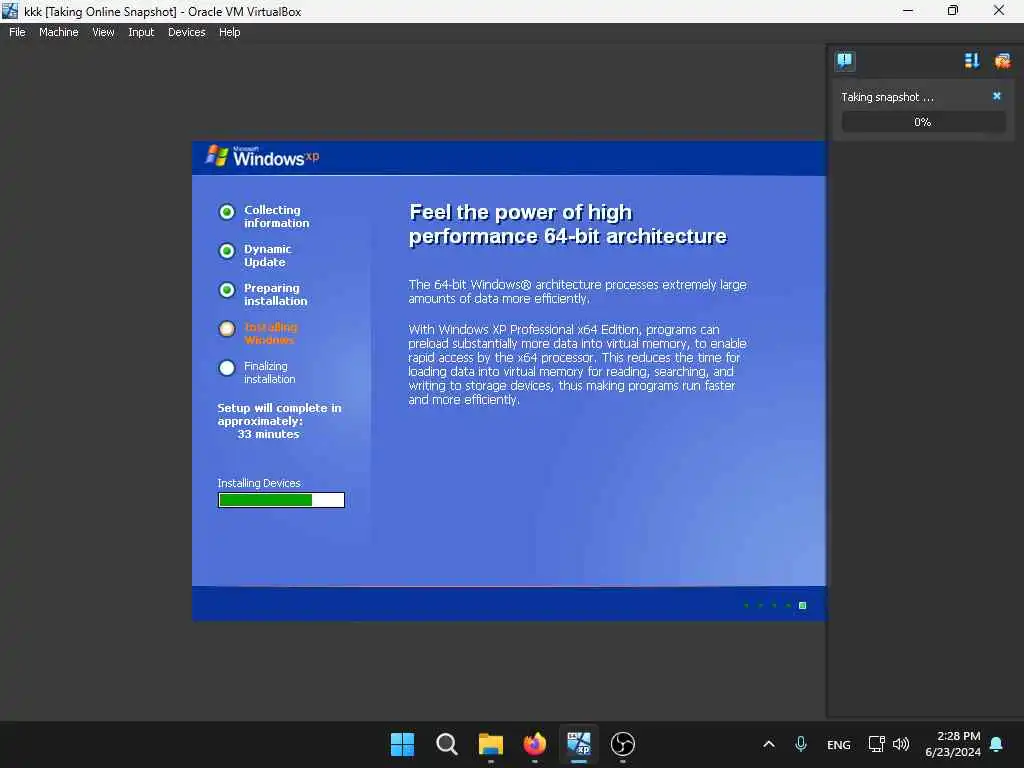Open OBS Studio from the taskbar
Viewport: 1024px width, 768px height.
point(622,744)
